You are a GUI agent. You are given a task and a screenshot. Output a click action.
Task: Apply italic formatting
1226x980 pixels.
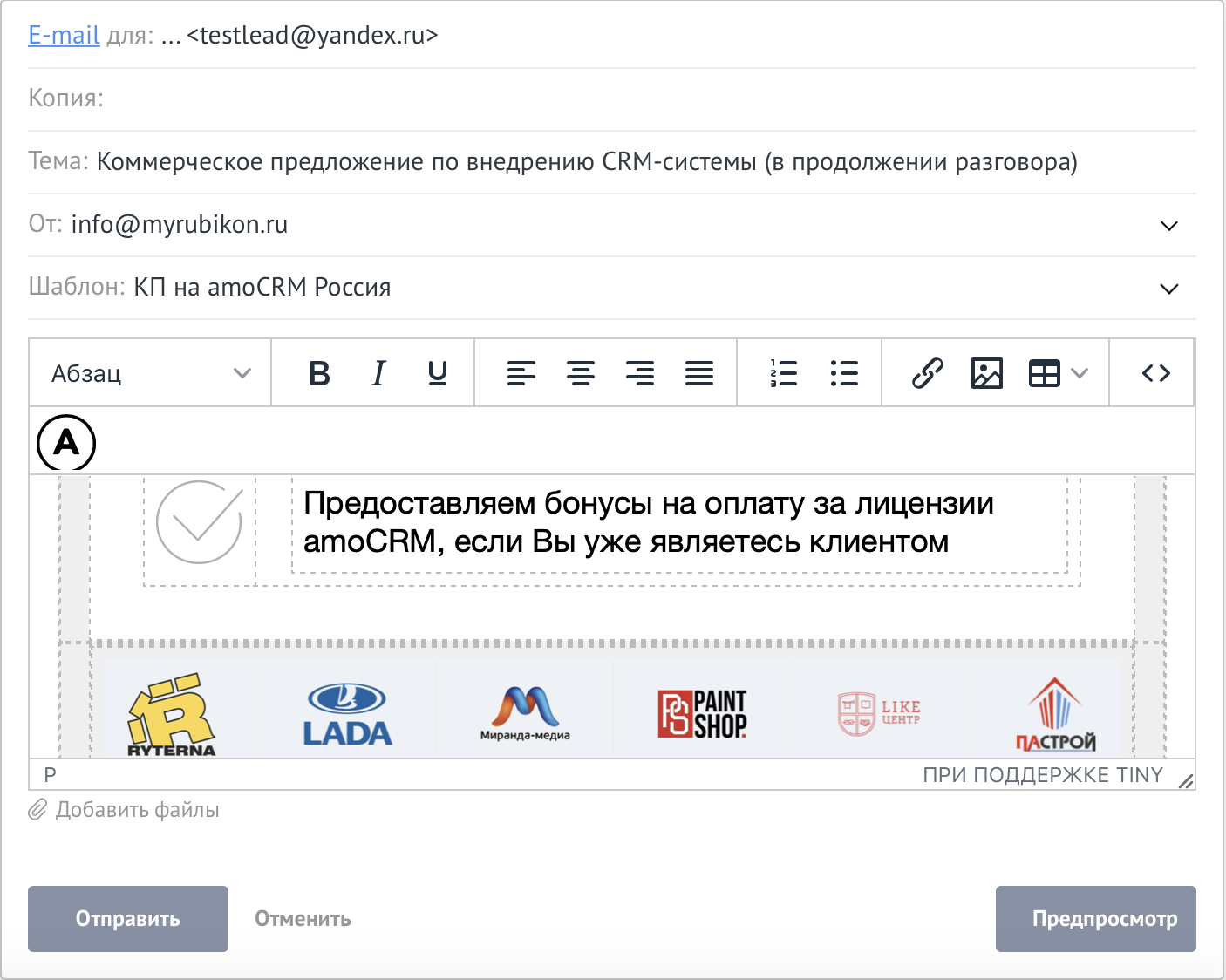coord(378,373)
